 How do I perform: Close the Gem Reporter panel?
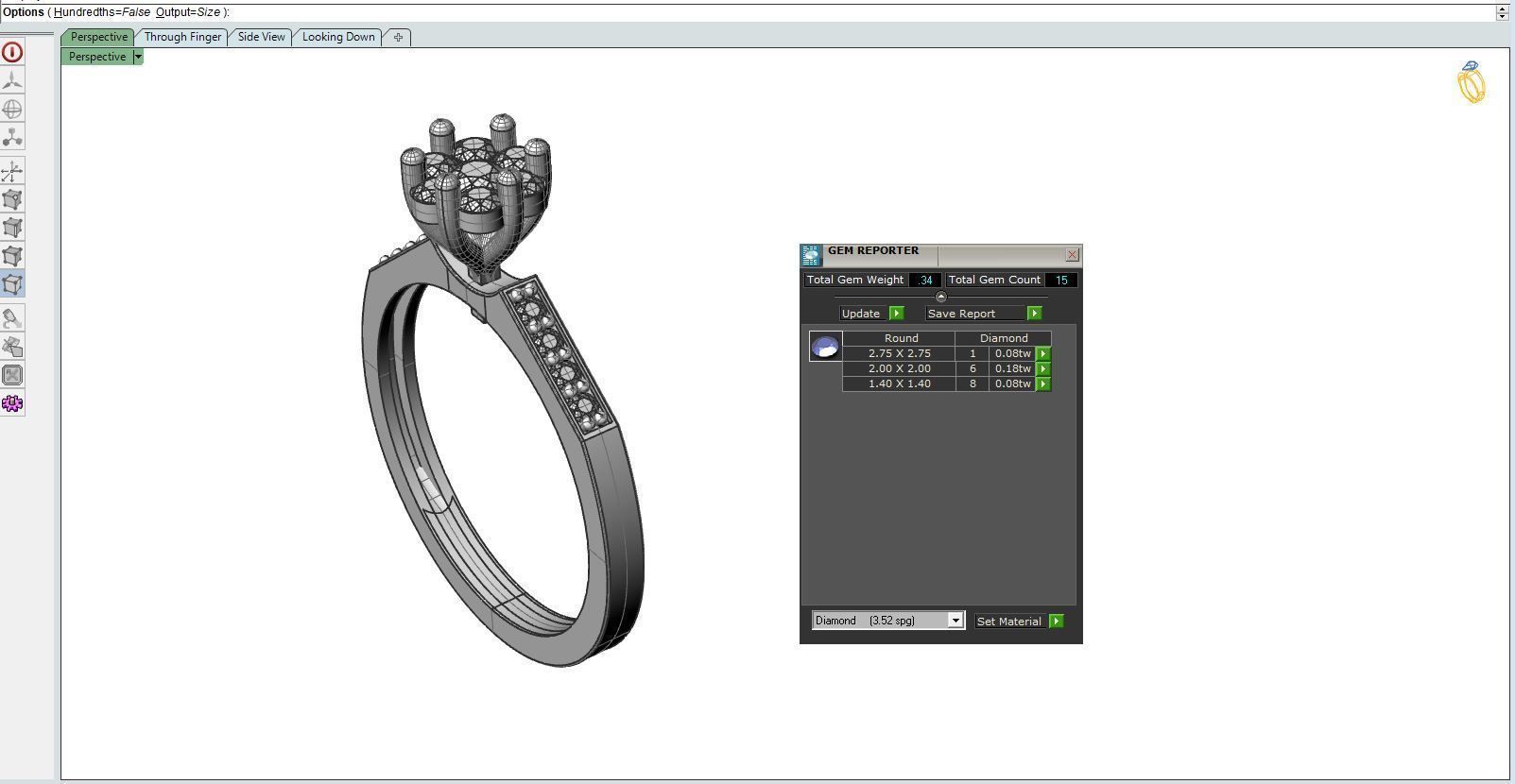1072,255
